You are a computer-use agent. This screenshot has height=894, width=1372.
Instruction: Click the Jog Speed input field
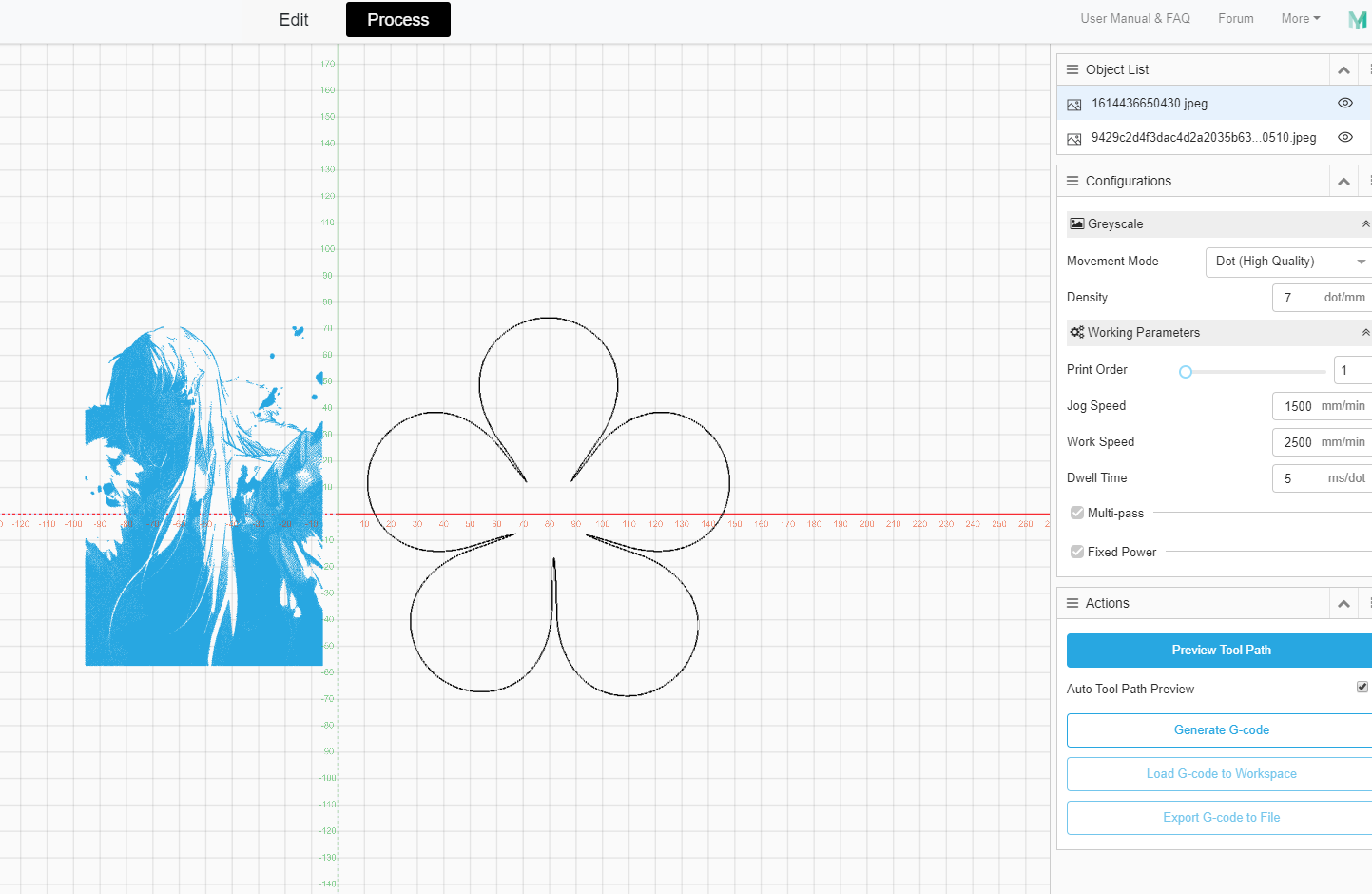pos(1322,406)
